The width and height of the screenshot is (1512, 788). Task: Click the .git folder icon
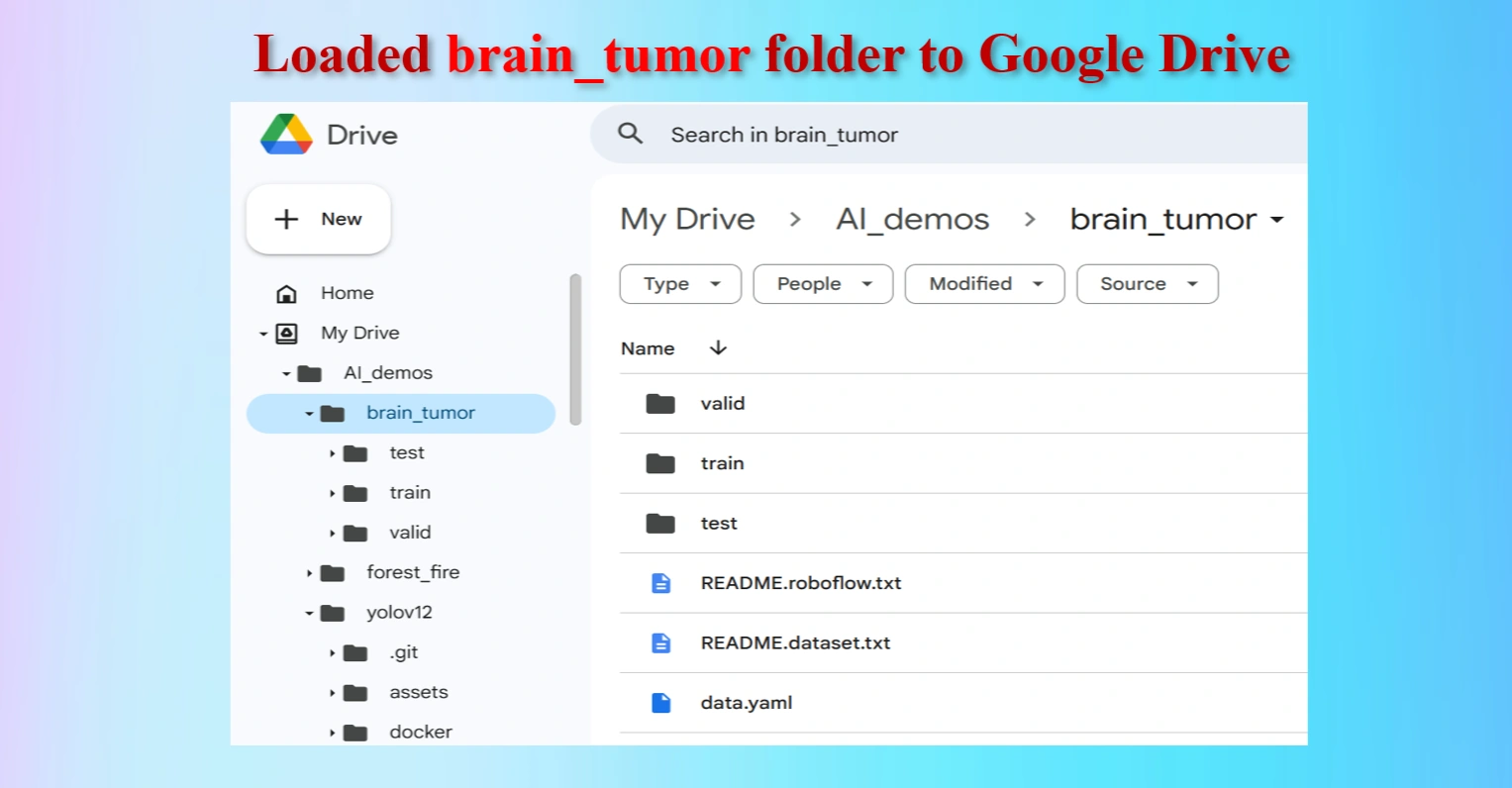tap(355, 652)
